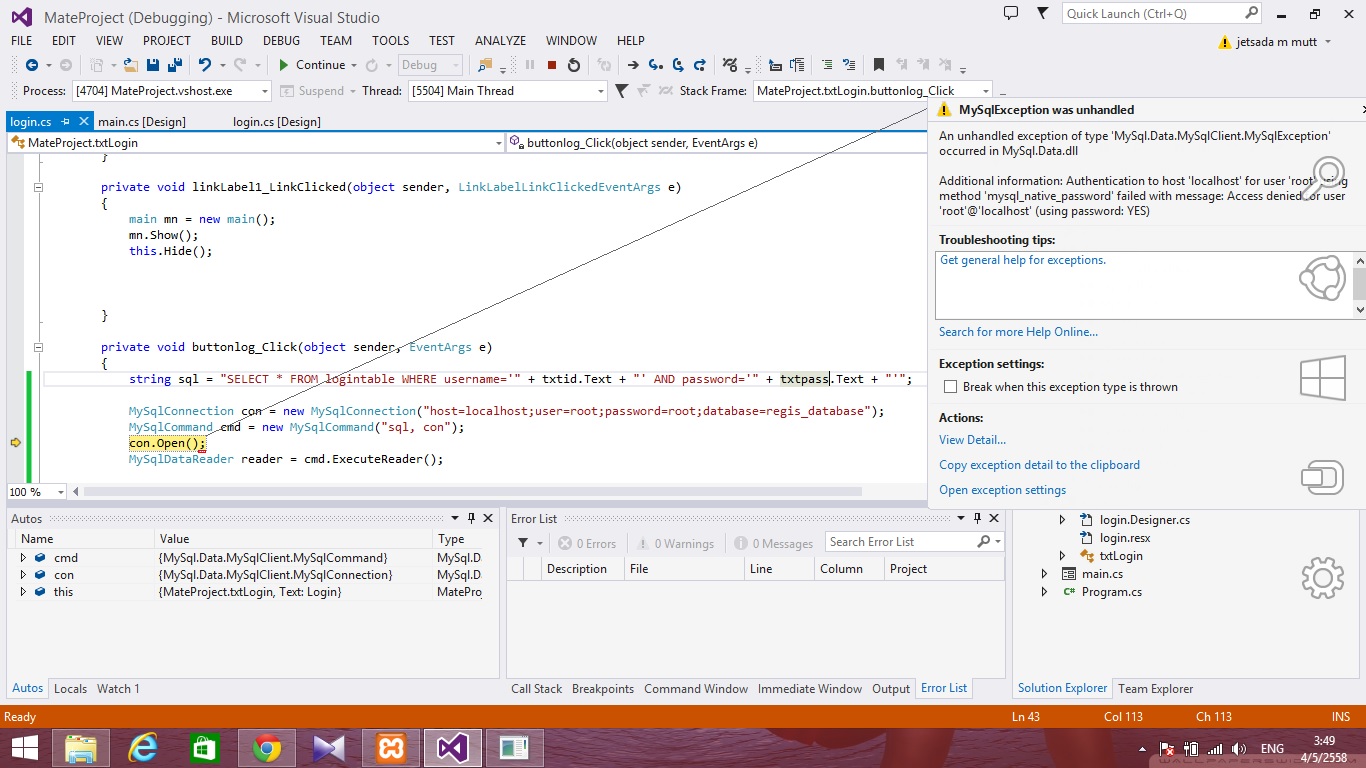1366x768 pixels.
Task: Collapse the buttonlog_Click method outline
Action: 39,347
